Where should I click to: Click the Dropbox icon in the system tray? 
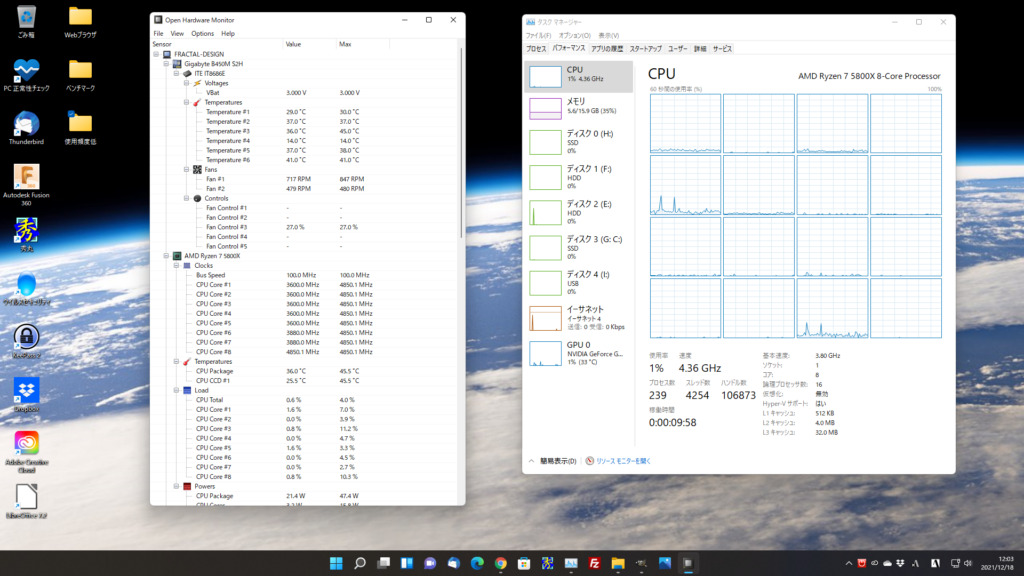tap(901, 563)
